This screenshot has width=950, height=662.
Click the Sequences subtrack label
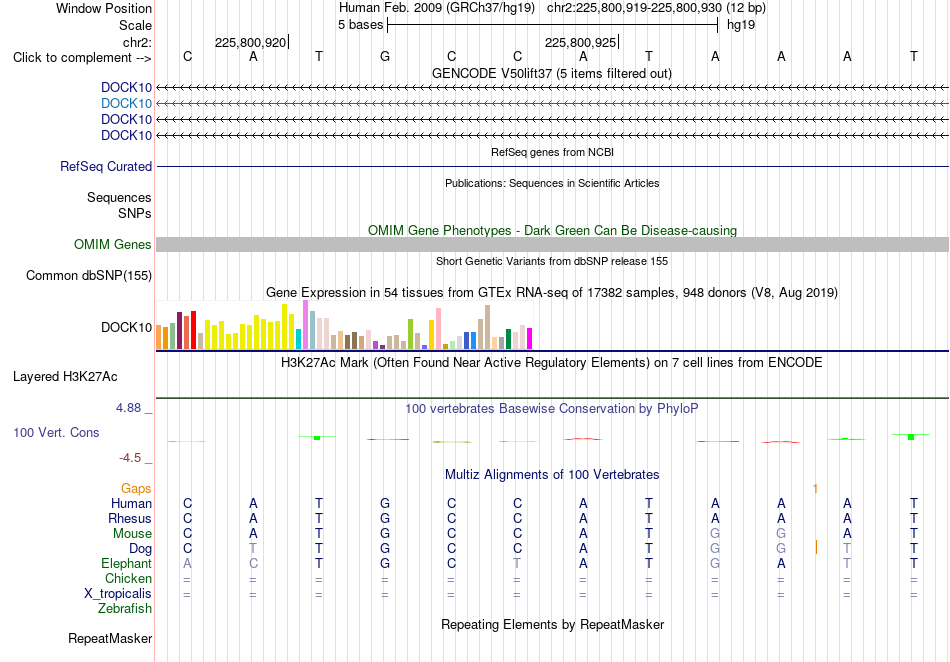click(119, 197)
